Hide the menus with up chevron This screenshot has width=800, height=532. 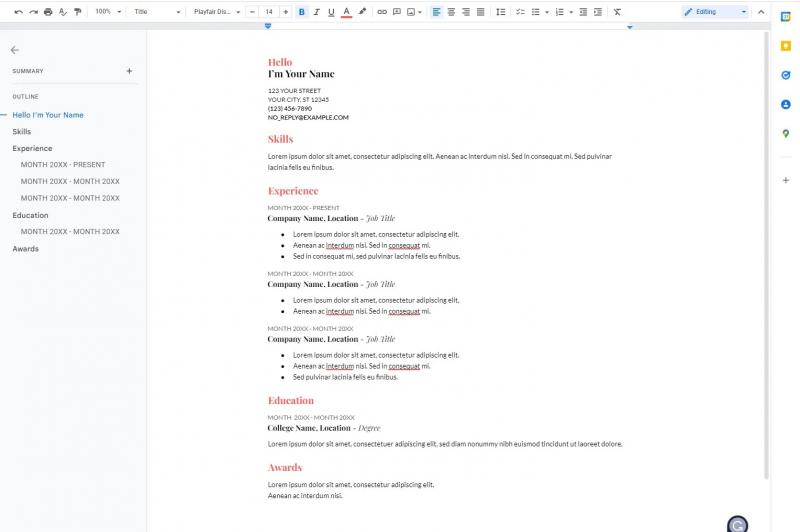[761, 12]
